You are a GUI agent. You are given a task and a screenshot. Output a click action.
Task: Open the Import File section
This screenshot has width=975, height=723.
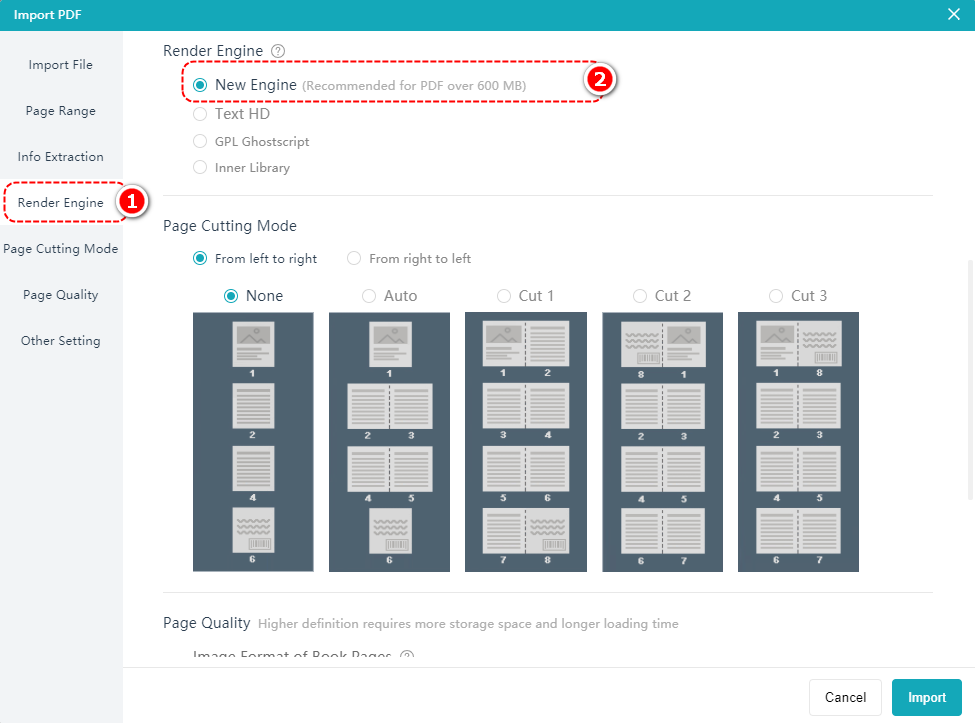point(60,65)
